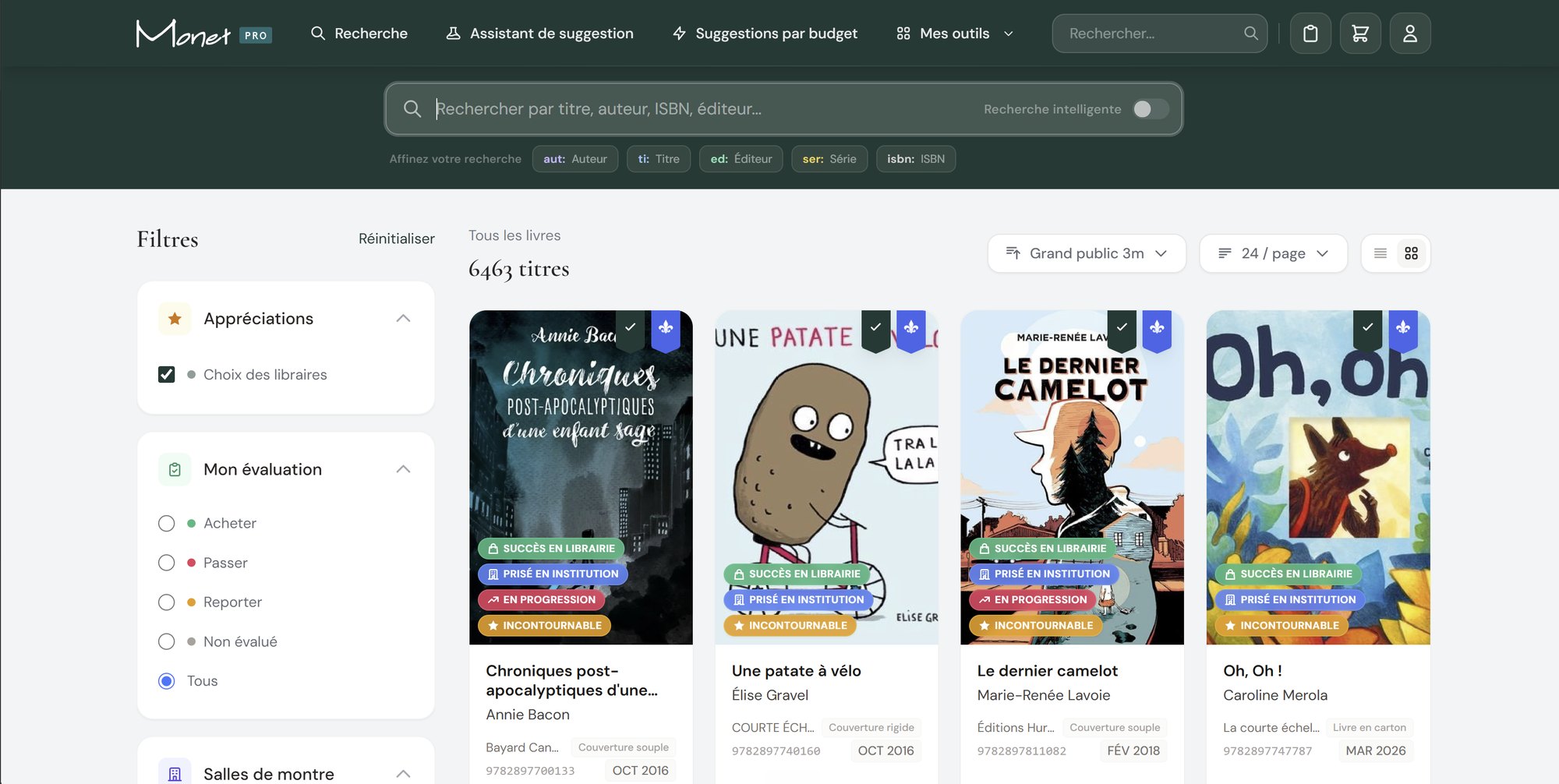Screen dimensions: 1559x784
Task: Click fleur-de-lys ribbon on Oh, Oh ! cover
Action: pyautogui.click(x=1403, y=330)
